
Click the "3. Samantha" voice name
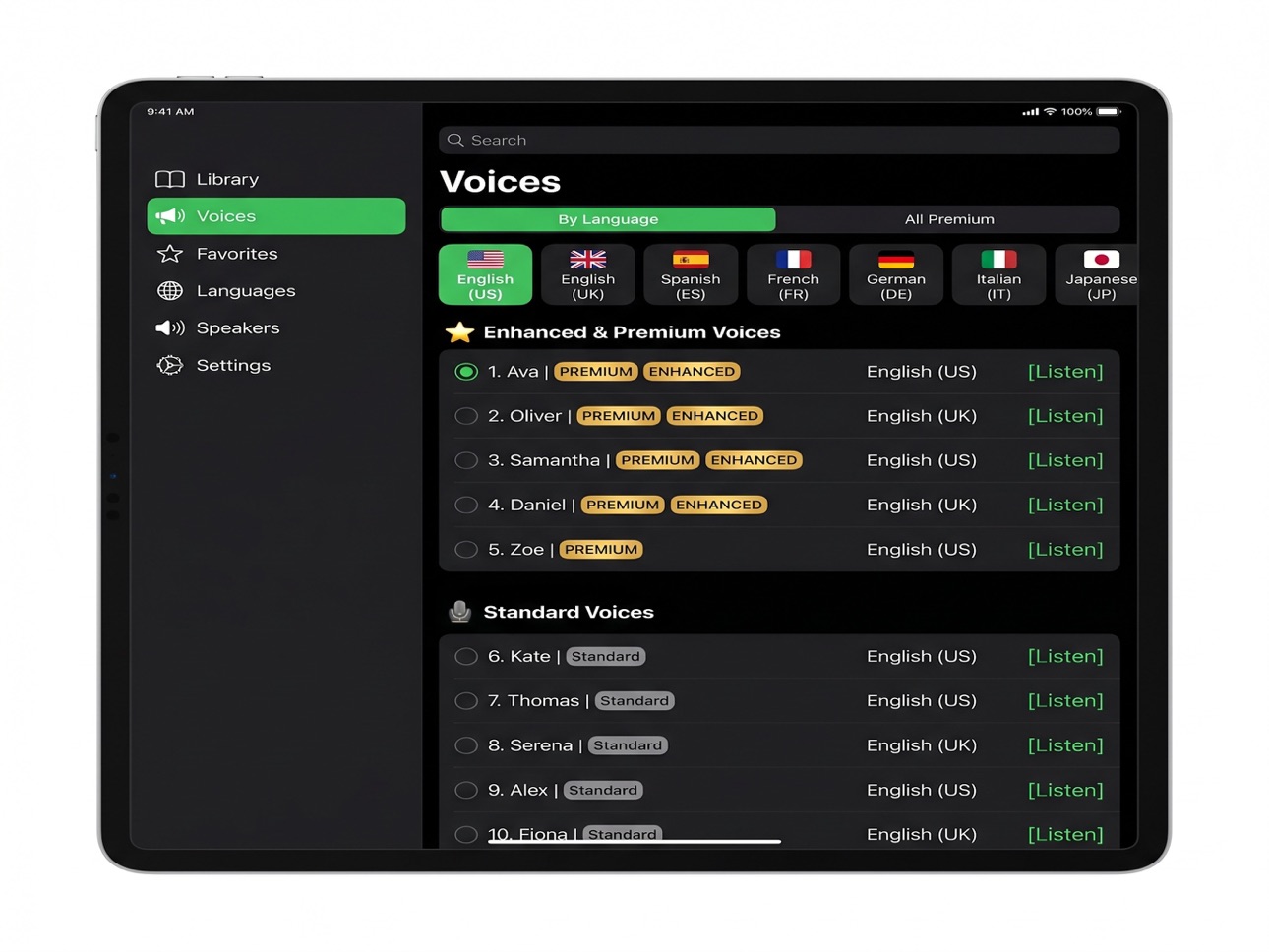coord(544,460)
